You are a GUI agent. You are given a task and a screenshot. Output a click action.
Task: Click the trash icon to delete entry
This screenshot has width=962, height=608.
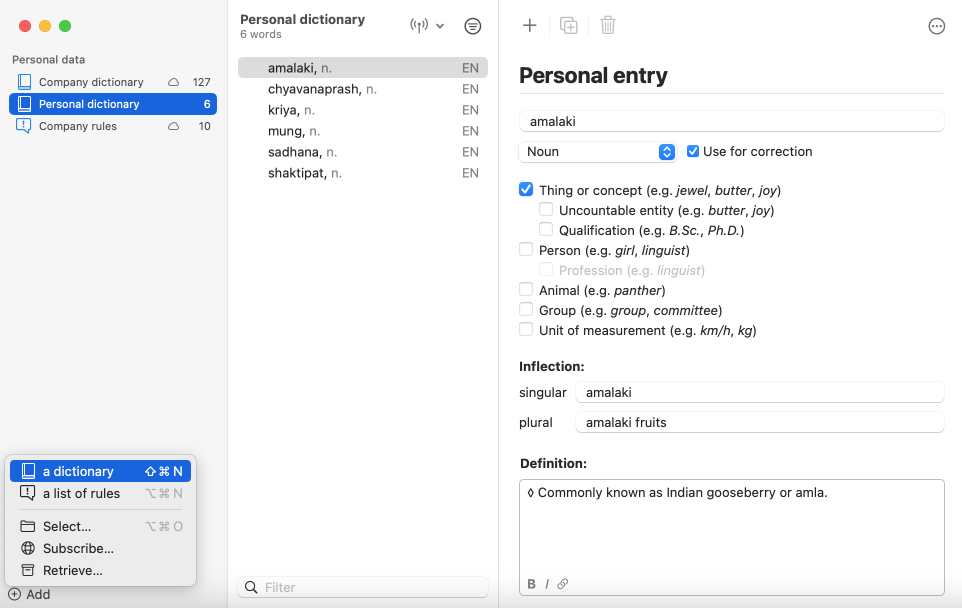[608, 26]
